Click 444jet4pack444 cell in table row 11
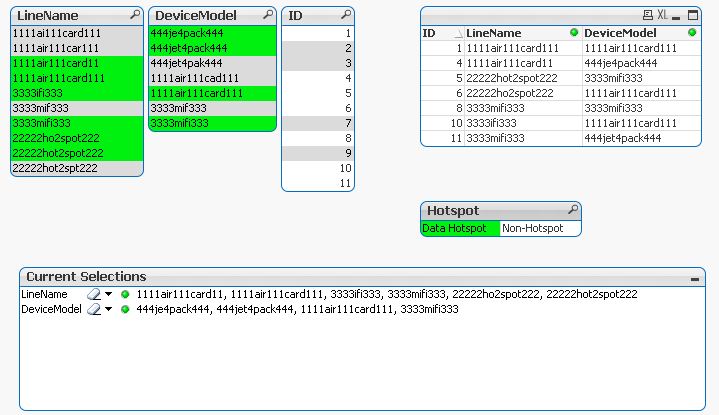Screen dimensions: 719x415 pos(642,138)
